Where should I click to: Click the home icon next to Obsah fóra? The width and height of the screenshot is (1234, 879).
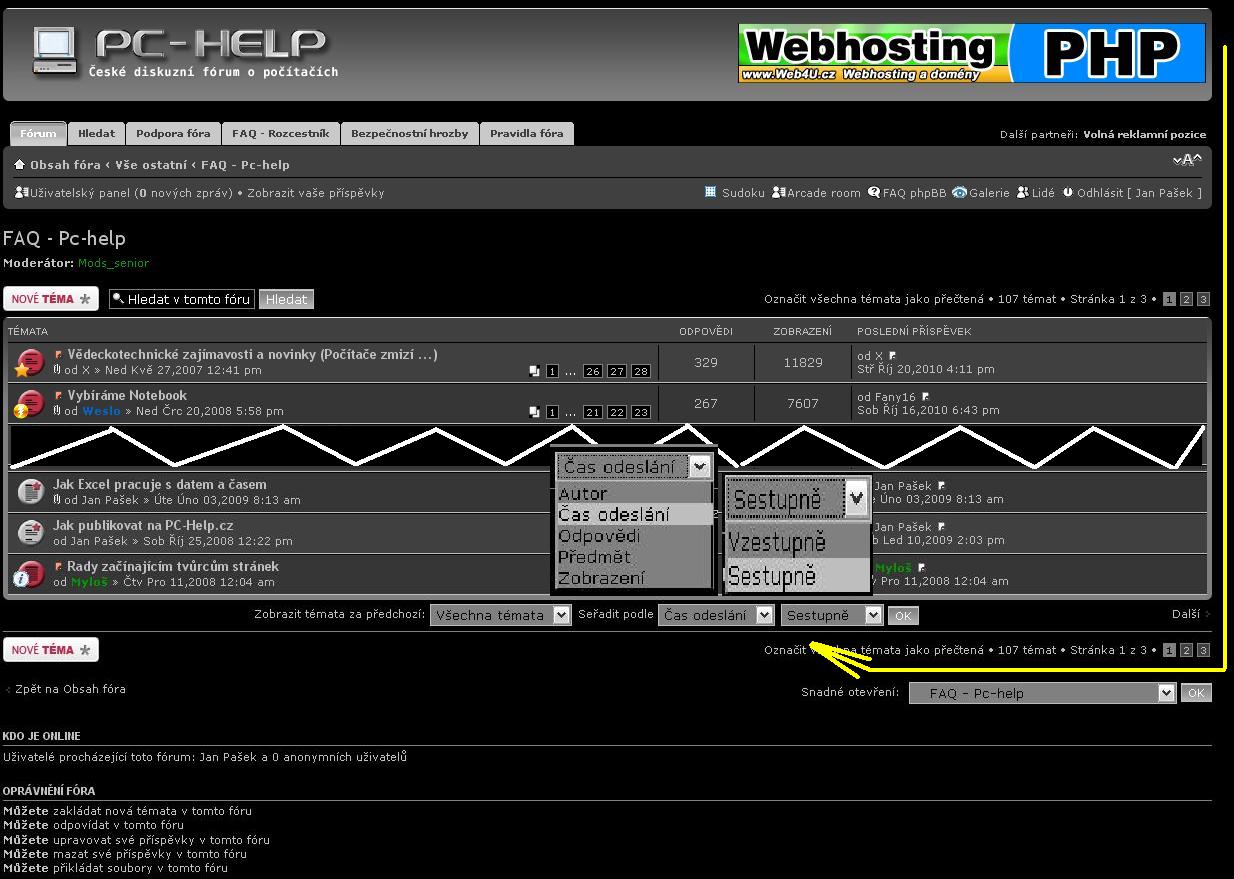point(19,165)
